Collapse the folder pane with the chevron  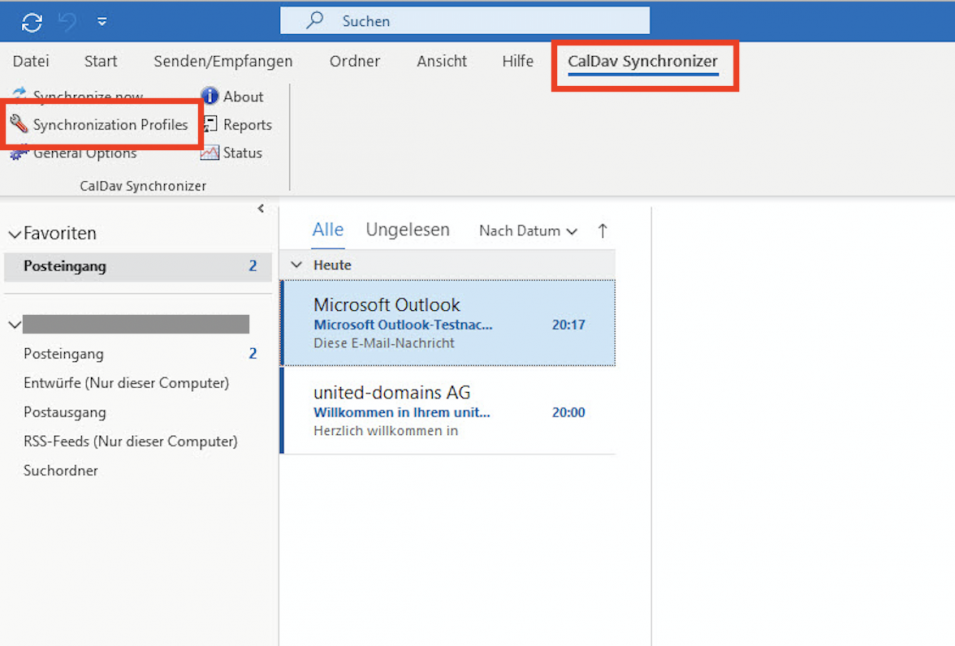pyautogui.click(x=261, y=209)
